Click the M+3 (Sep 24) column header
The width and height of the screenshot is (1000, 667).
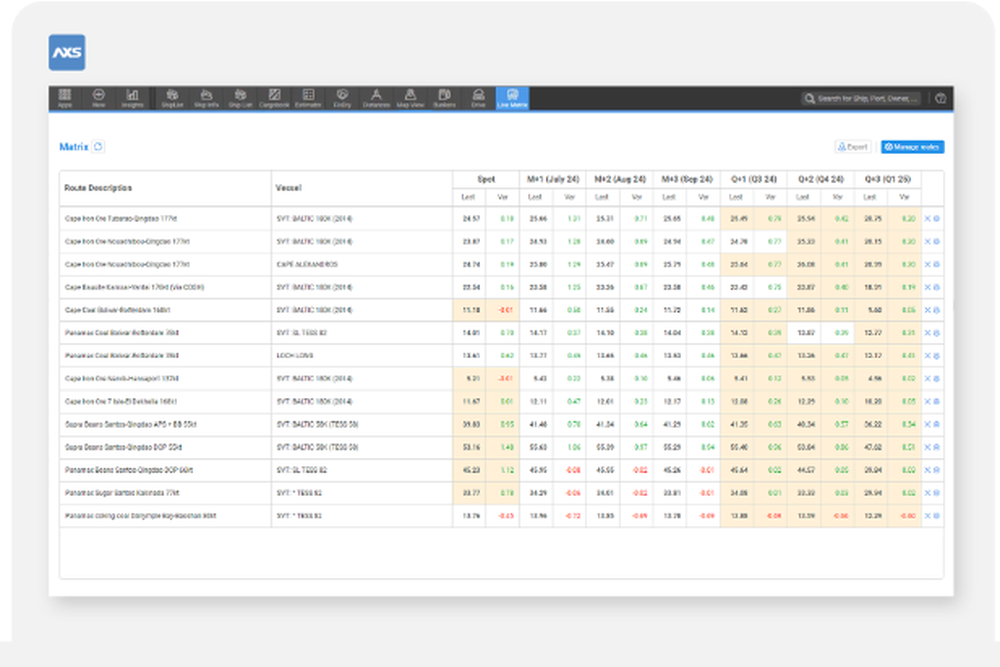click(687, 179)
